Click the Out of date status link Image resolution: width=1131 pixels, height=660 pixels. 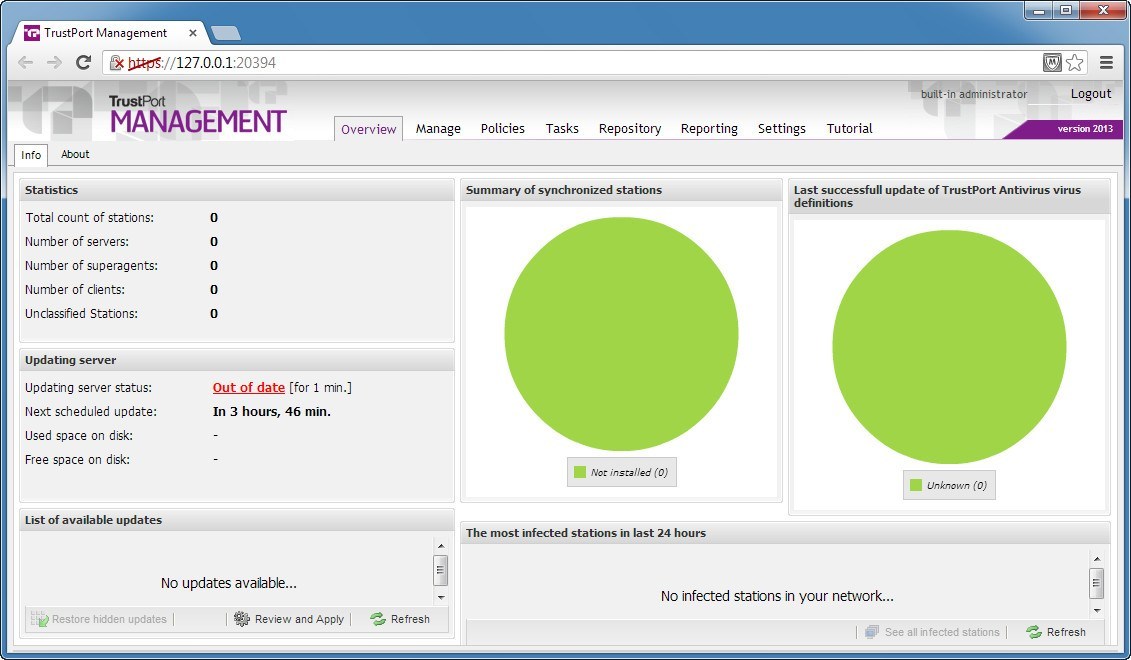point(247,387)
